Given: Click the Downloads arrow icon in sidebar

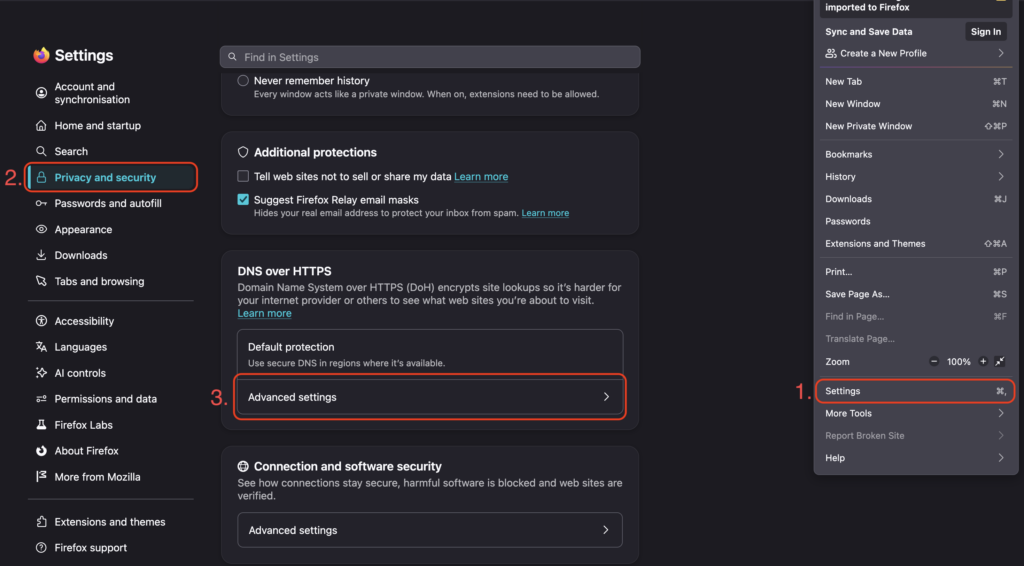Looking at the screenshot, I should [x=41, y=255].
